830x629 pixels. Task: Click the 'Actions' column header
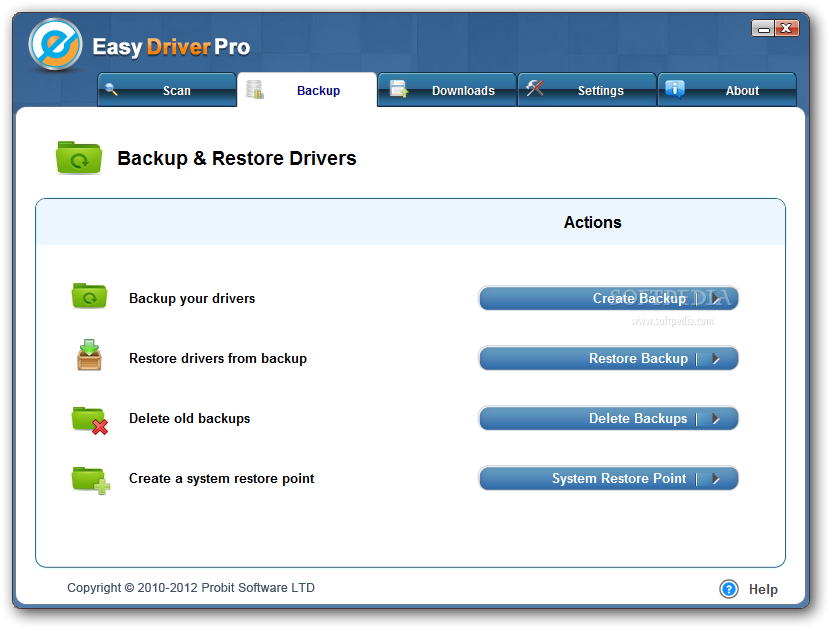coord(592,222)
